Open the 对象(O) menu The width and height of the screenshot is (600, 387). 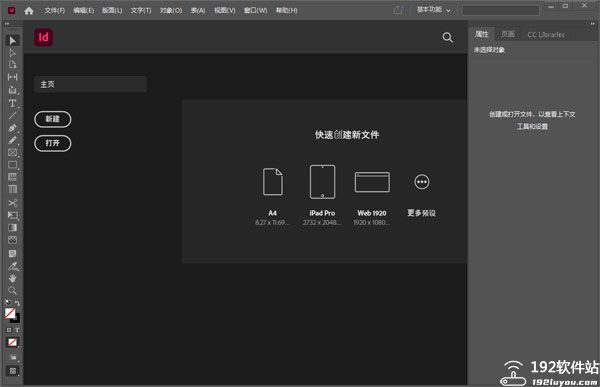171,10
